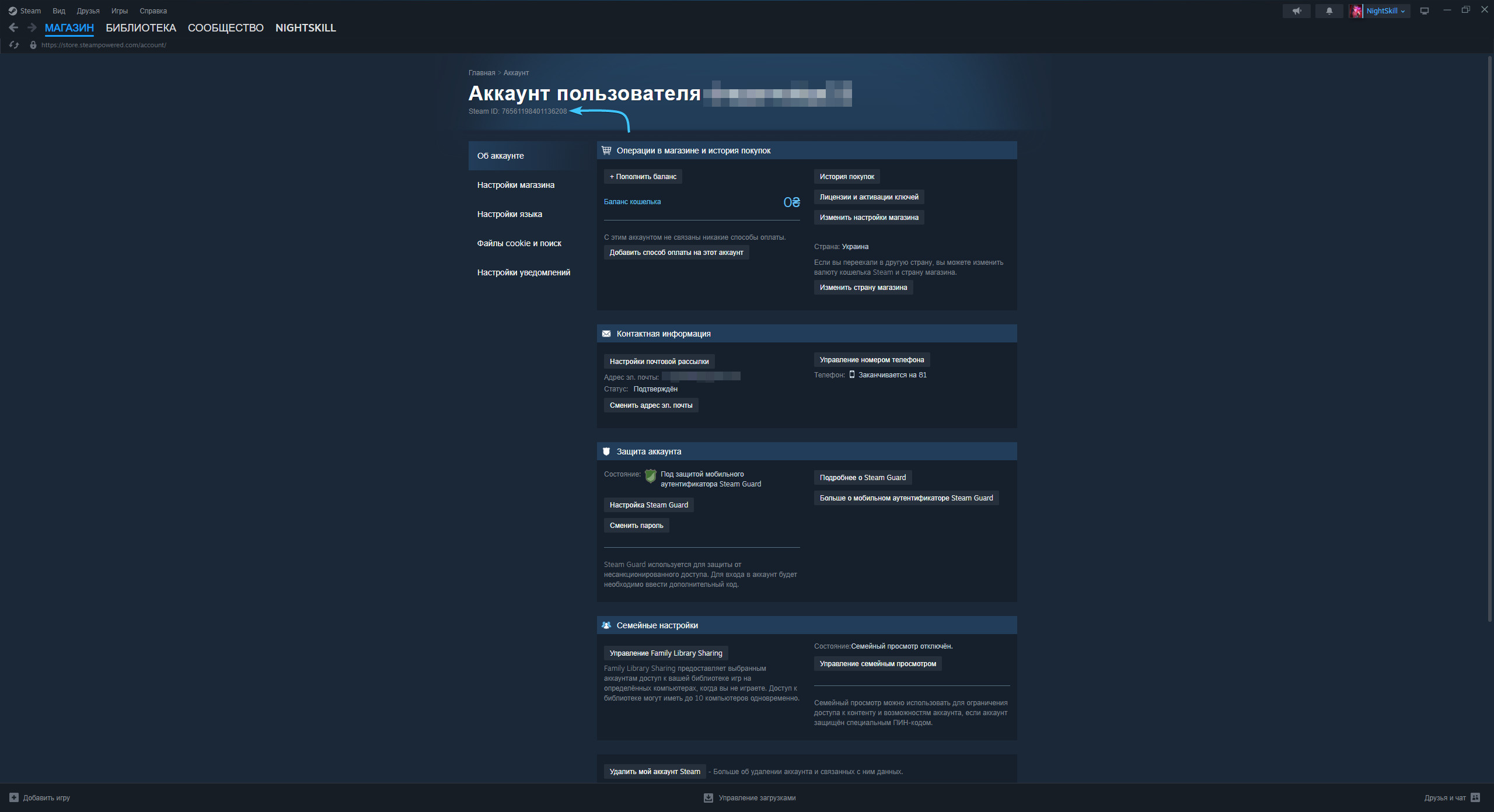Click the 0₴ wallet balance amount

[791, 202]
